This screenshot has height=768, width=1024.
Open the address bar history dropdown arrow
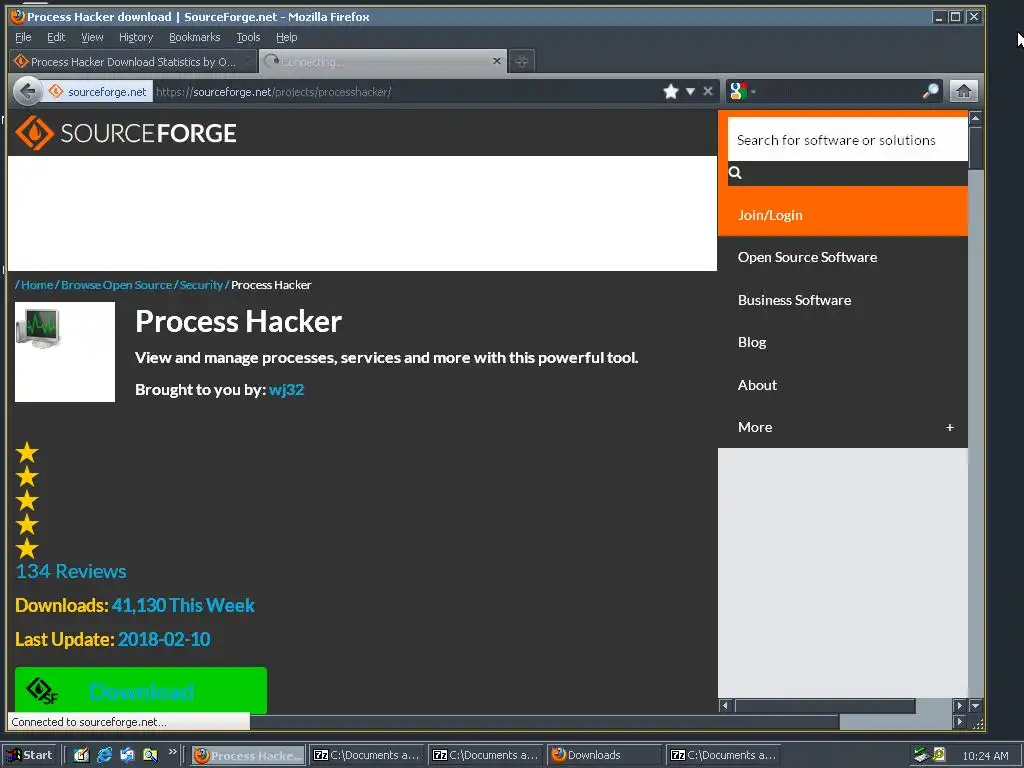[690, 91]
